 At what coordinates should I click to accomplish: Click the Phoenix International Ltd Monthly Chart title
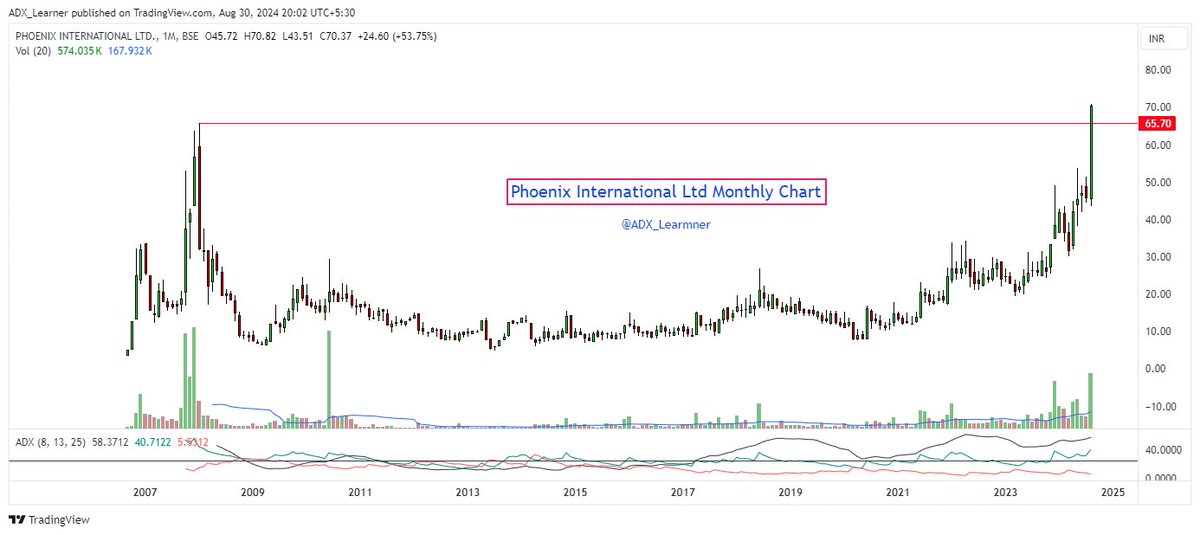[666, 190]
